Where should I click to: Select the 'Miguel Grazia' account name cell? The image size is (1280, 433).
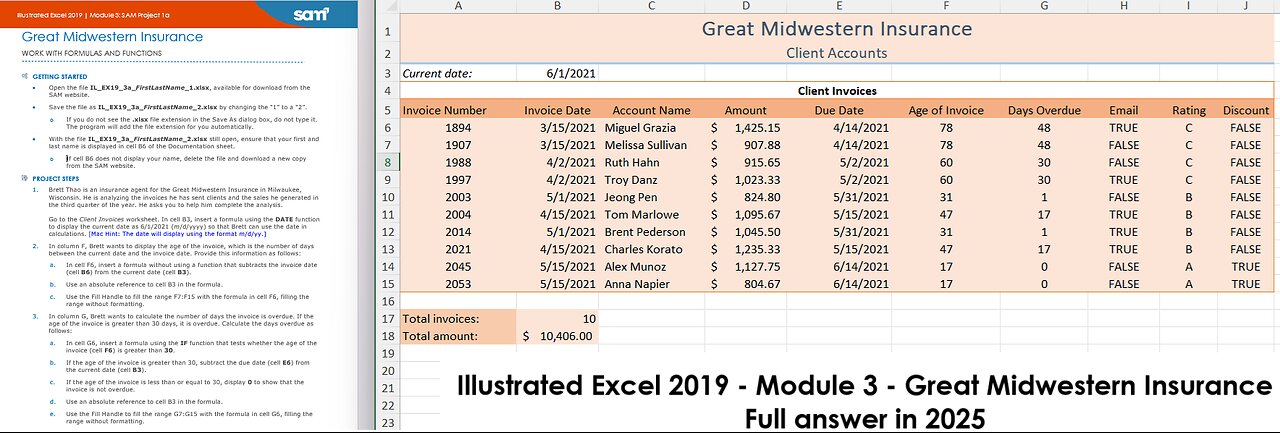click(x=651, y=128)
